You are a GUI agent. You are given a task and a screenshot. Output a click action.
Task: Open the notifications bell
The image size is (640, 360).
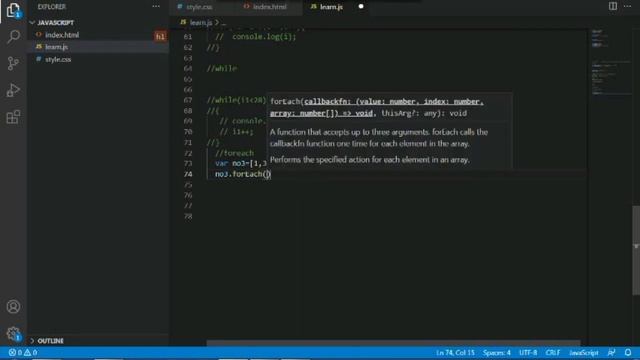click(628, 352)
